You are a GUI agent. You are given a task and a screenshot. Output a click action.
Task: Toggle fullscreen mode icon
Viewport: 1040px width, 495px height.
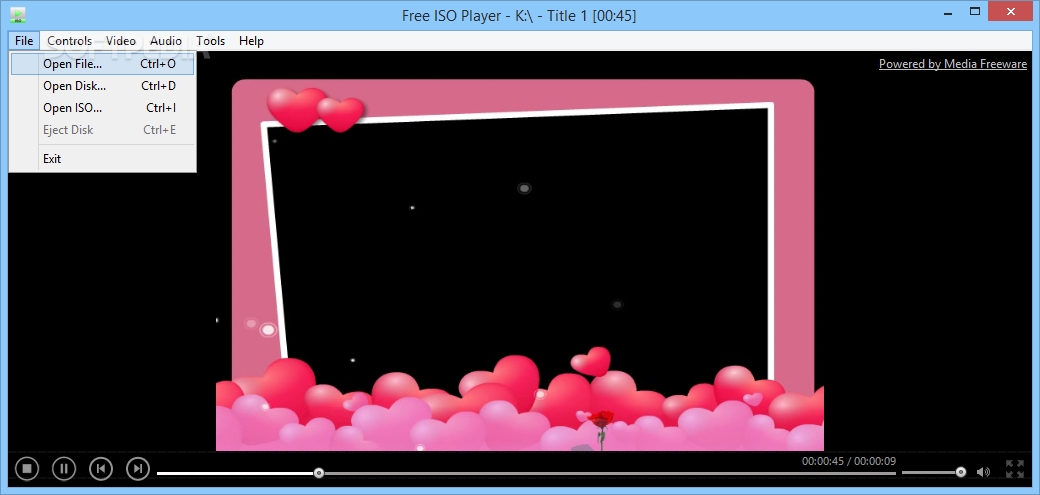point(1015,469)
